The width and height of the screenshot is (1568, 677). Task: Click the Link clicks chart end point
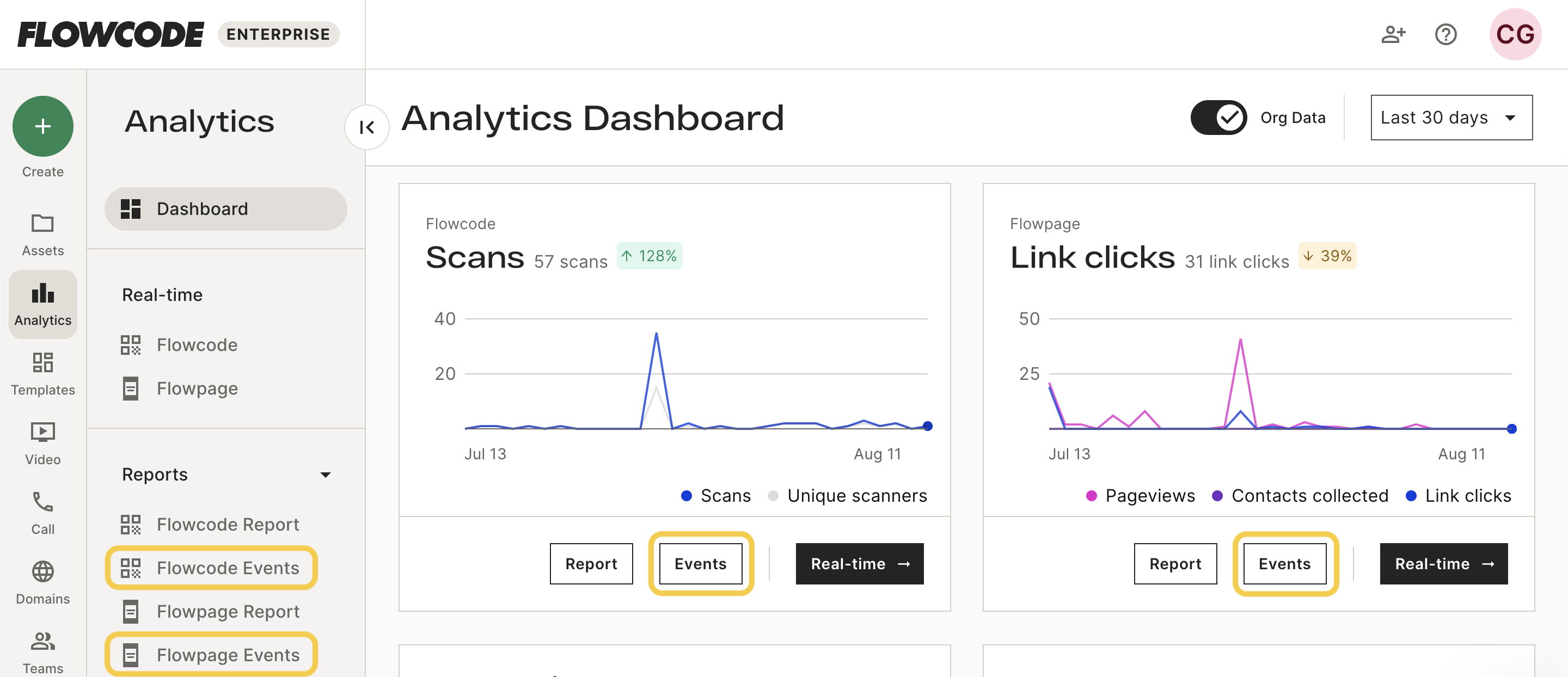coord(1511,429)
